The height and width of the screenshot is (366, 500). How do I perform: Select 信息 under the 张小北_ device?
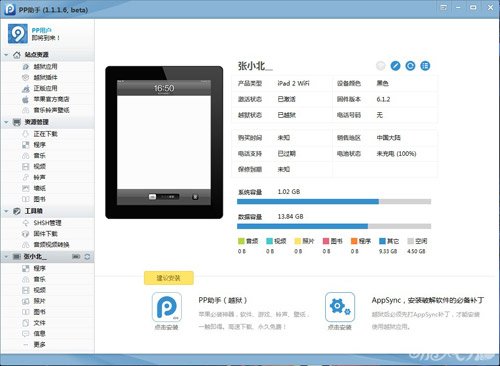tap(39, 334)
